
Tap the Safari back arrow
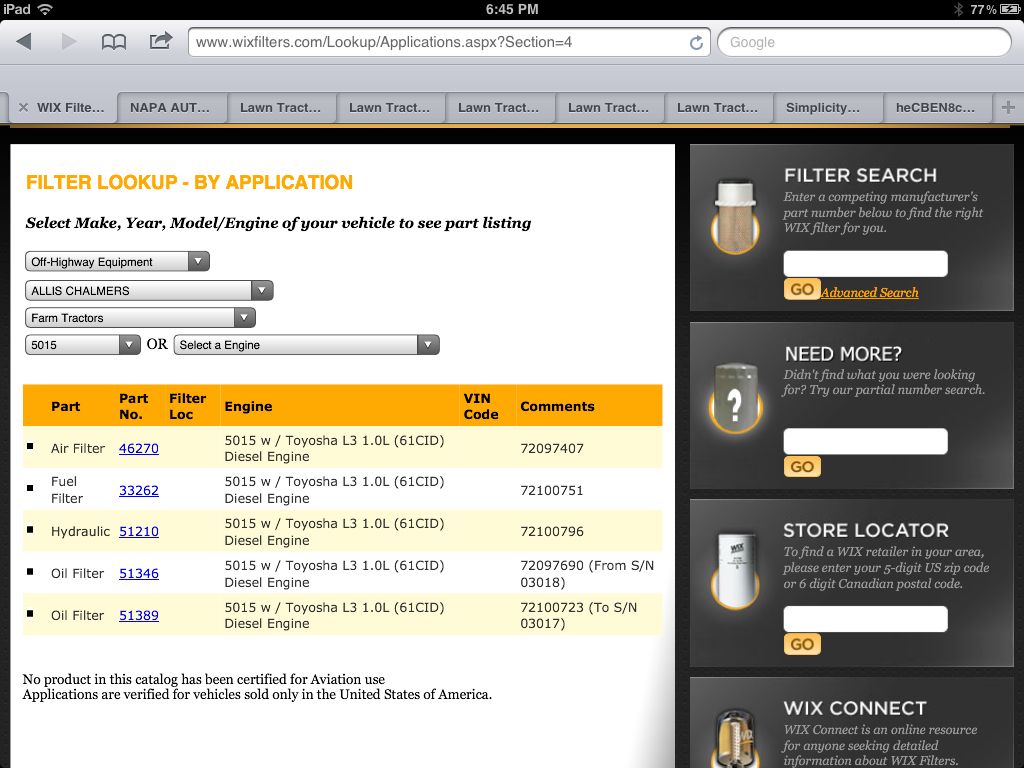pos(24,42)
